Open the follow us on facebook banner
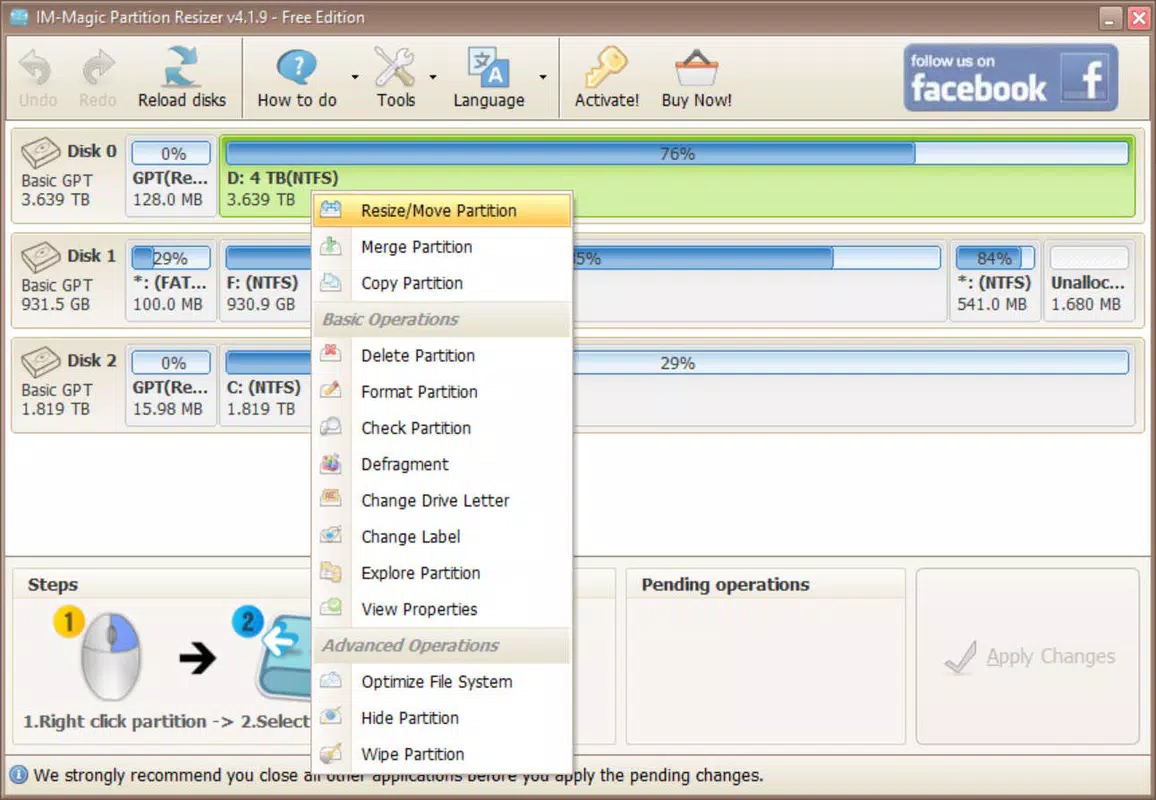The width and height of the screenshot is (1156, 800). tap(1011, 77)
